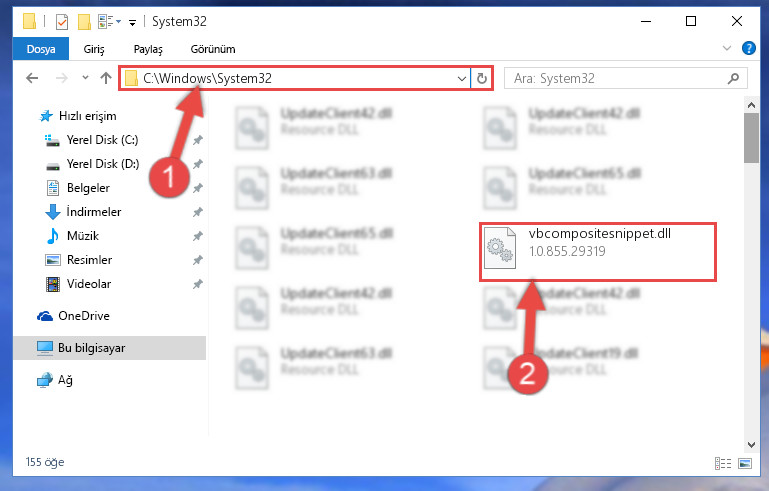Open the Görünüm ribbon tab
This screenshot has height=491, width=769.
(x=213, y=49)
